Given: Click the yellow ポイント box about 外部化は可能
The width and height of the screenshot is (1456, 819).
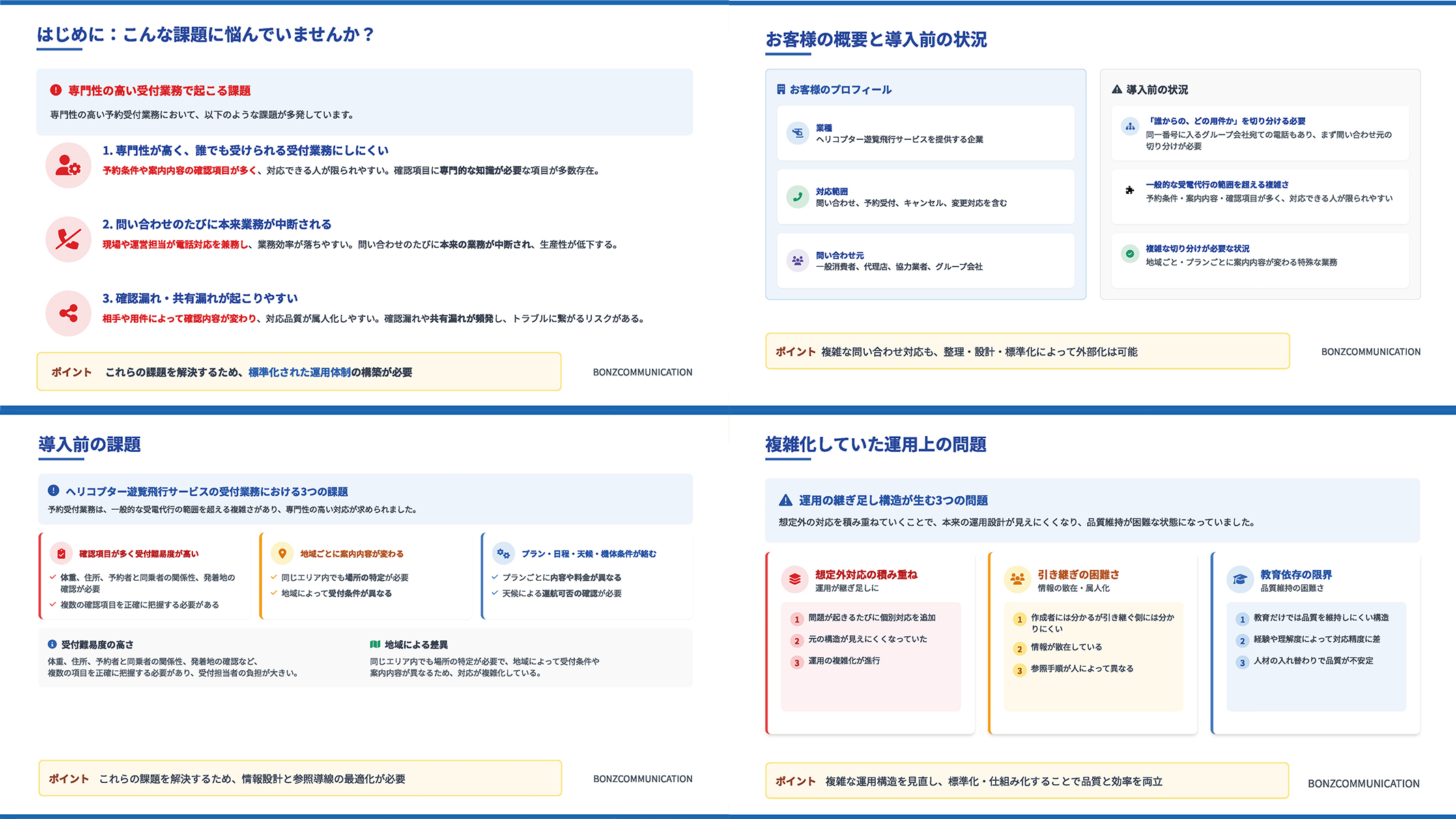Looking at the screenshot, I should coord(1027,351).
